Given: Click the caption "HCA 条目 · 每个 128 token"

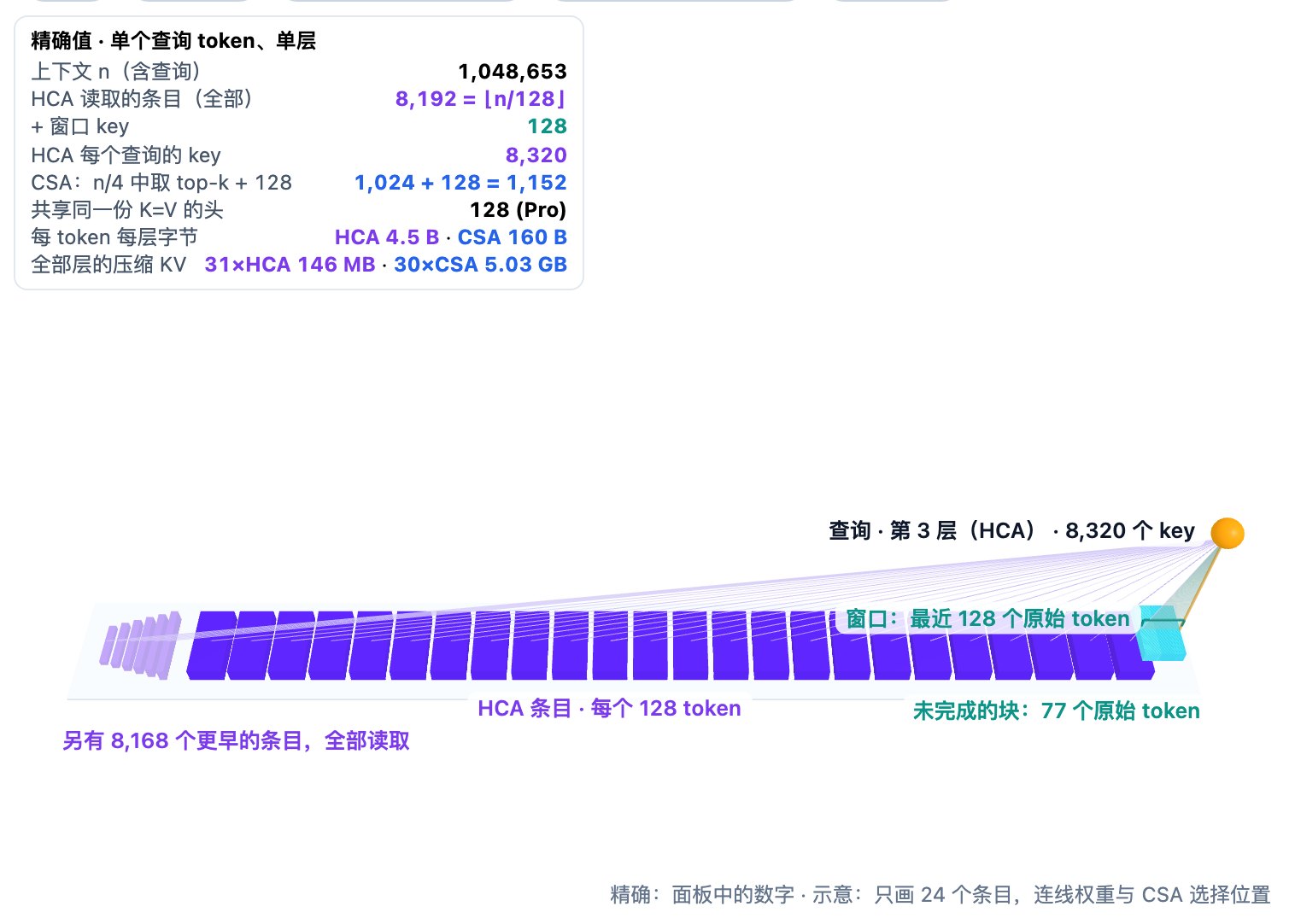Looking at the screenshot, I should click(609, 708).
